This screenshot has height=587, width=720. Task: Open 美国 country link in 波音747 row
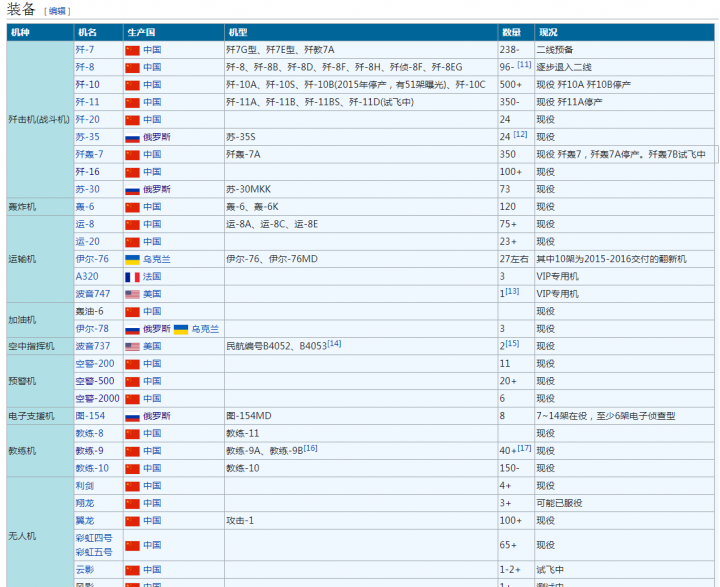pyautogui.click(x=152, y=294)
